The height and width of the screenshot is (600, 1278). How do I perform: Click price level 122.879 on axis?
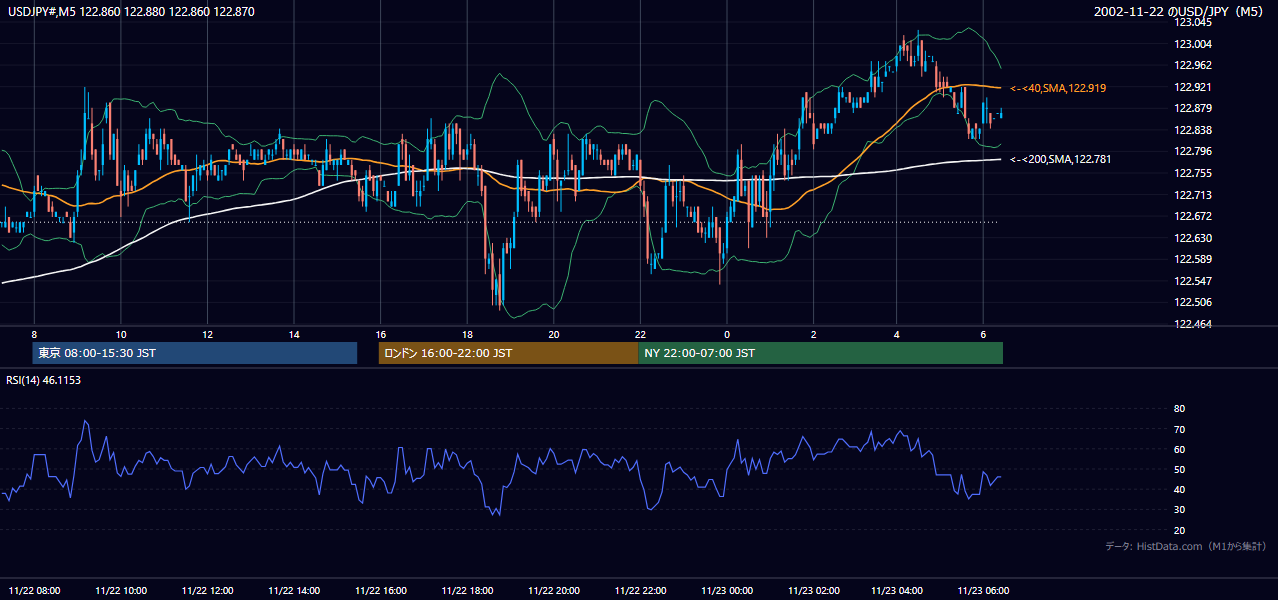tap(1192, 108)
